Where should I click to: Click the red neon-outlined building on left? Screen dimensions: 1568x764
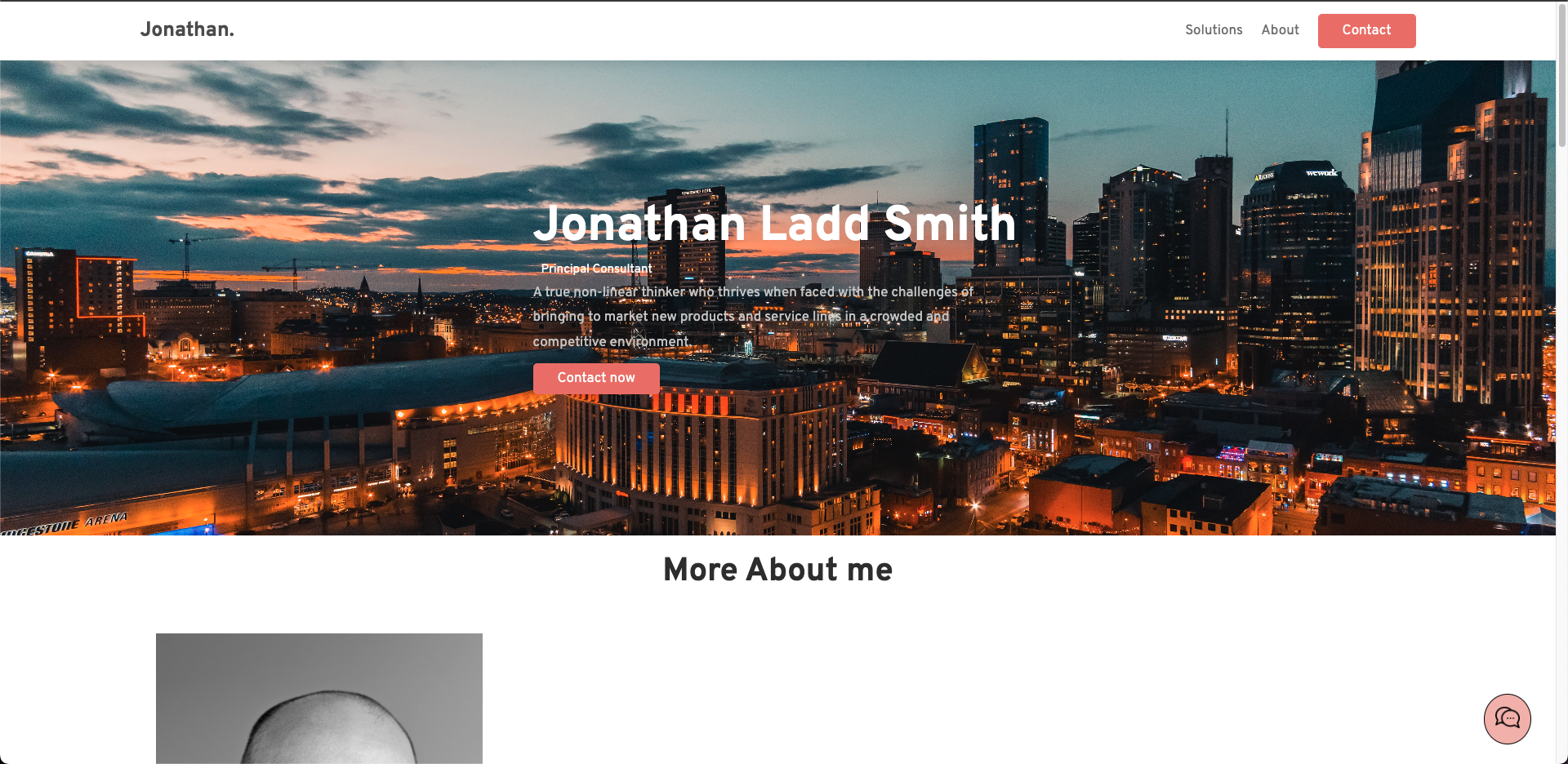(x=106, y=295)
